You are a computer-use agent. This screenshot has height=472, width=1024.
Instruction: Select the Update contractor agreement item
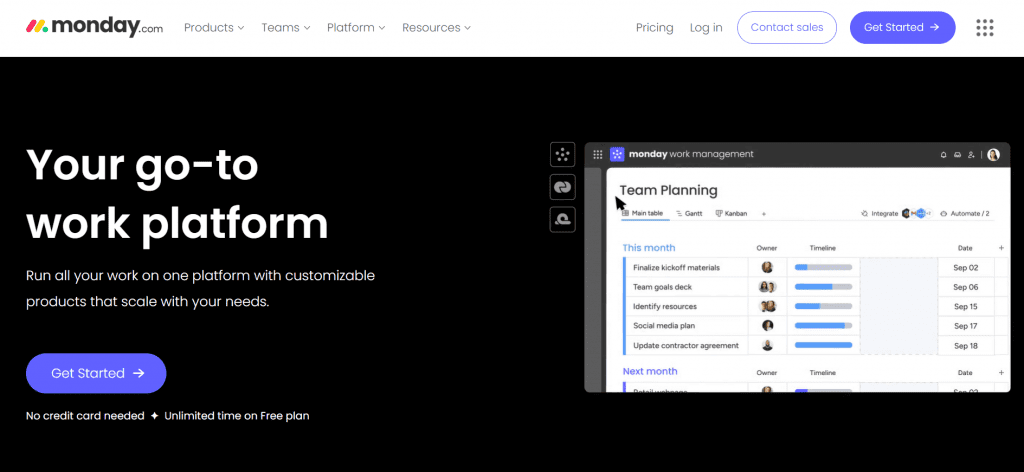[686, 345]
